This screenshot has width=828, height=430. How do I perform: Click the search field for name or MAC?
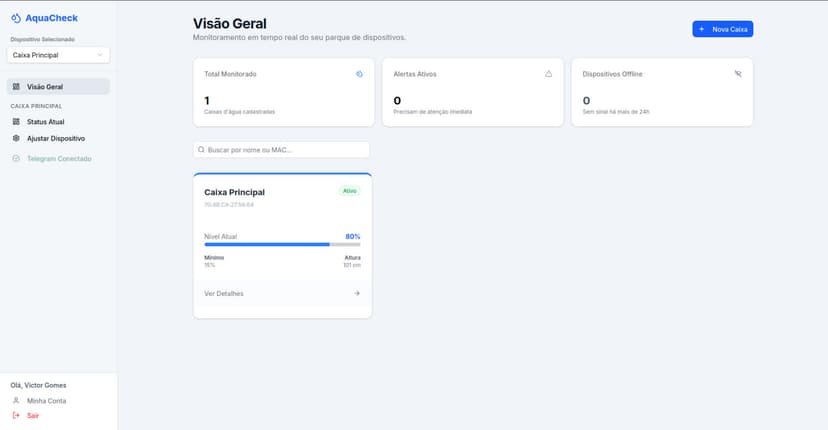(x=282, y=149)
